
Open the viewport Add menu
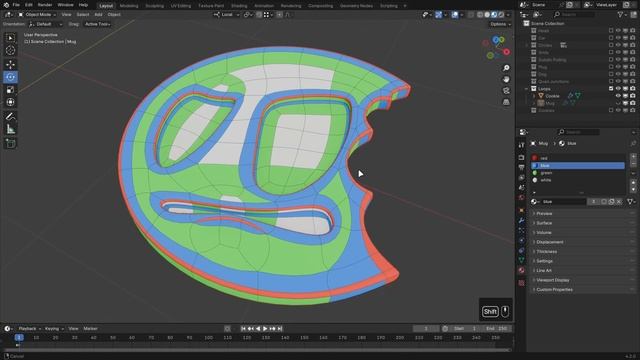(98, 15)
